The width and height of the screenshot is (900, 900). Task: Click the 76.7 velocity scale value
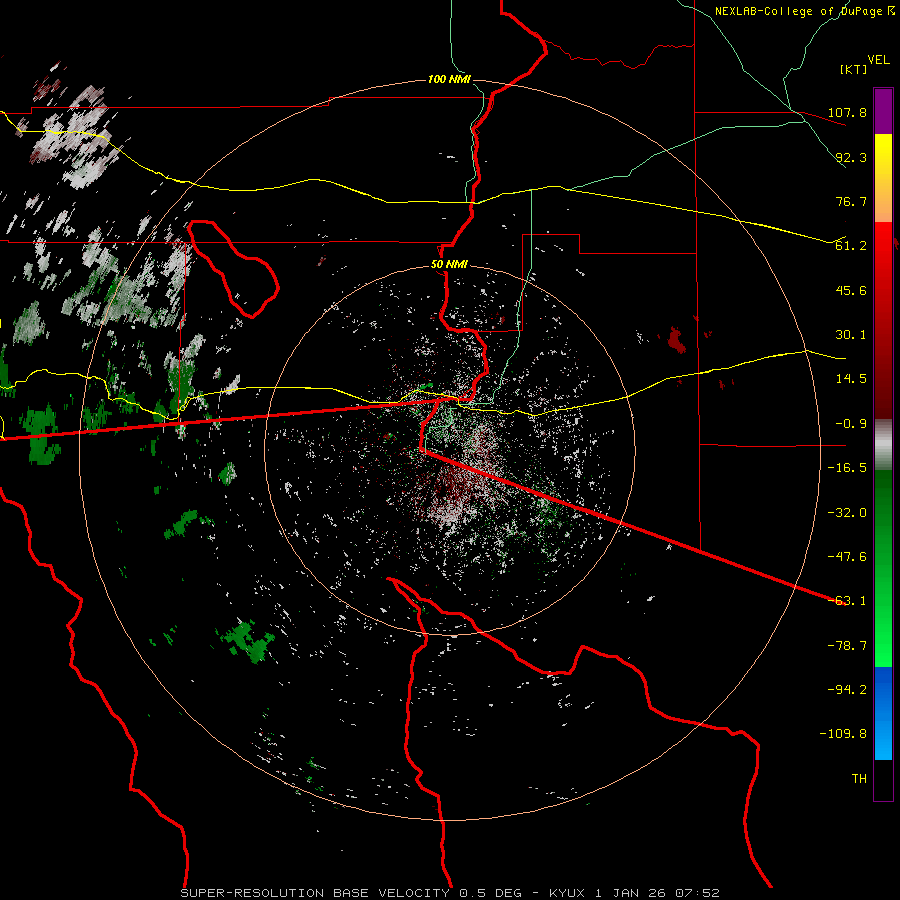point(851,201)
